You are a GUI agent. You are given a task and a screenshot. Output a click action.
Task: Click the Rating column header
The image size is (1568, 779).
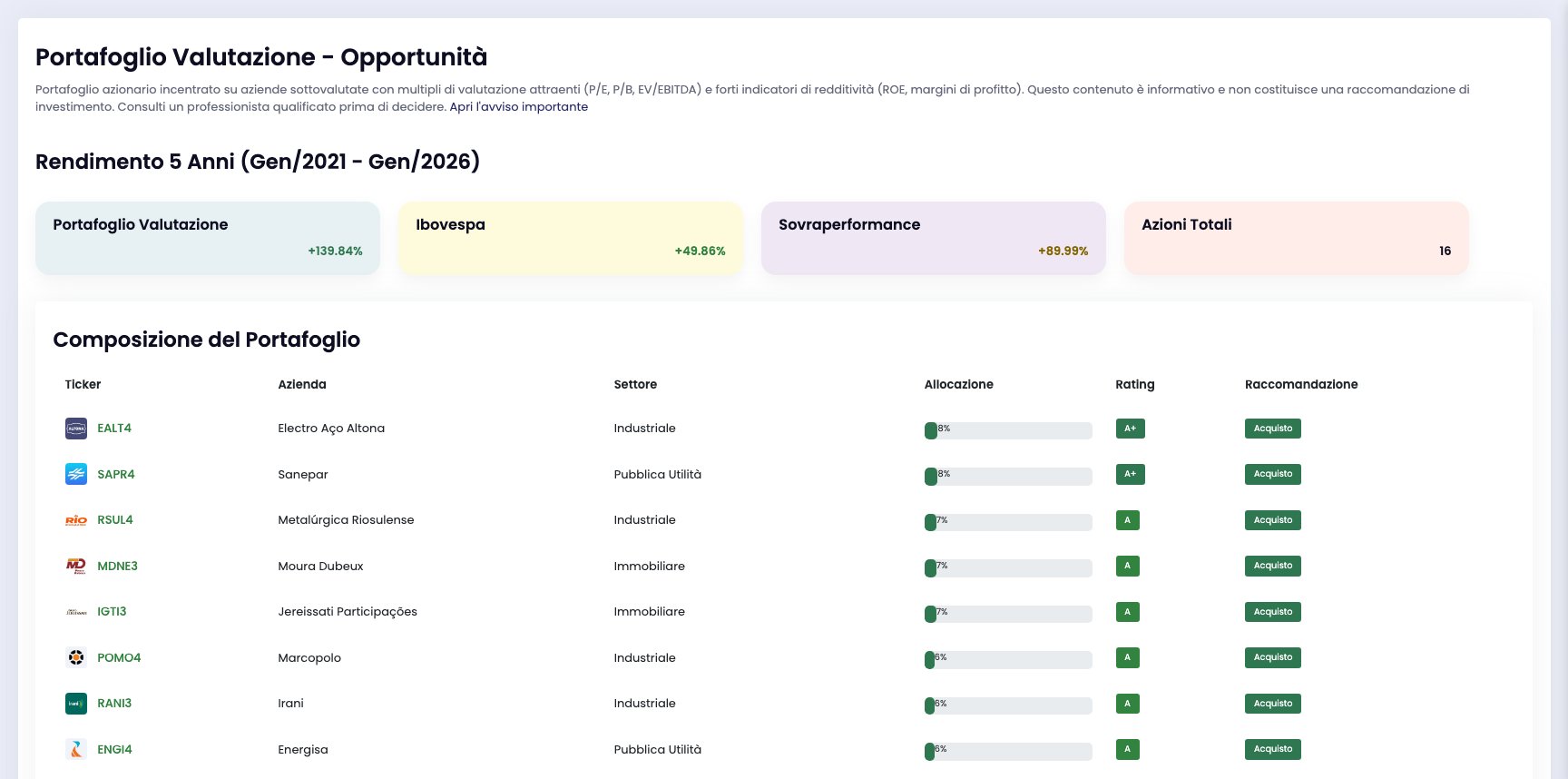(1135, 384)
